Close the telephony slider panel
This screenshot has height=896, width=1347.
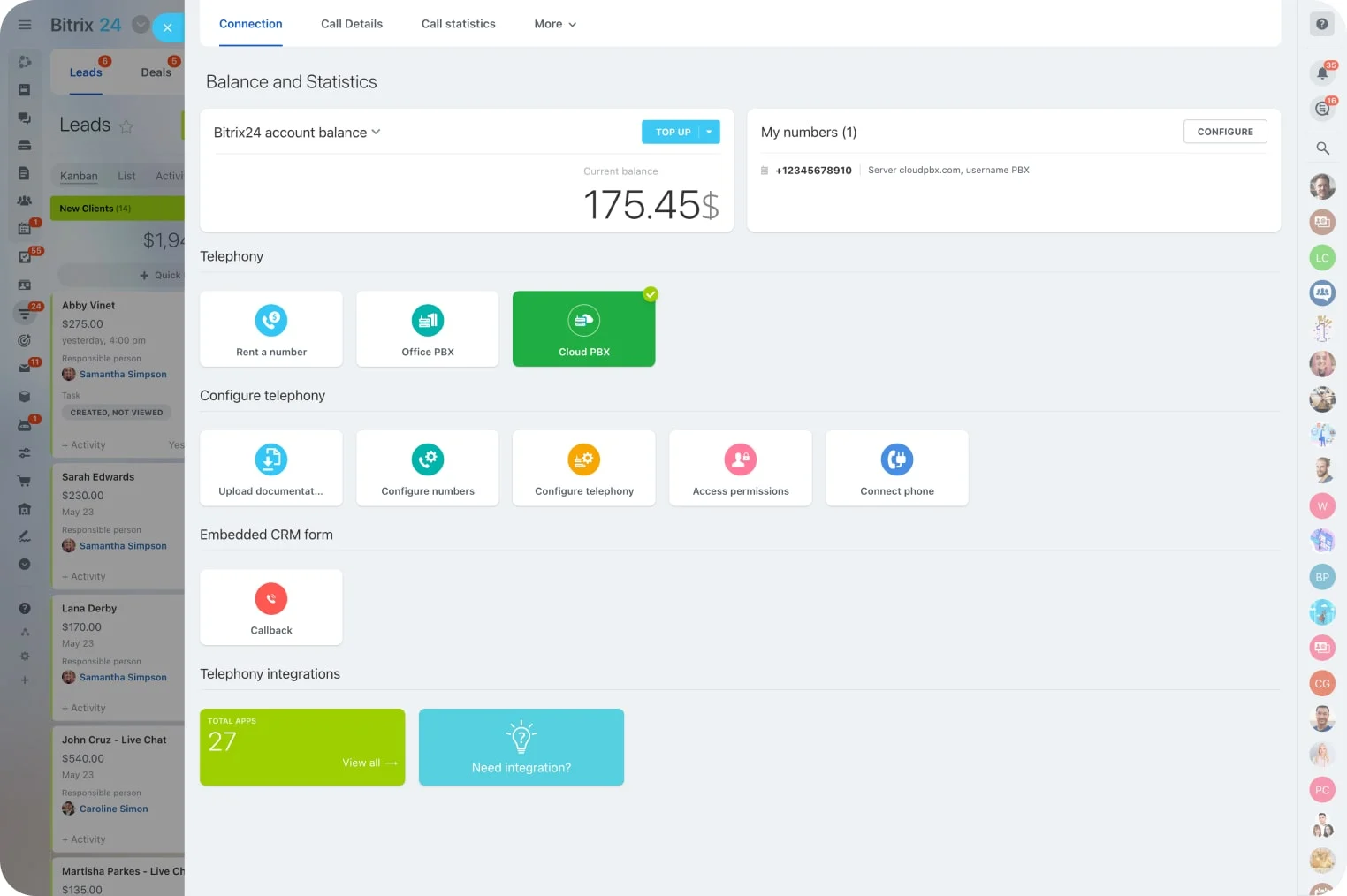(167, 27)
